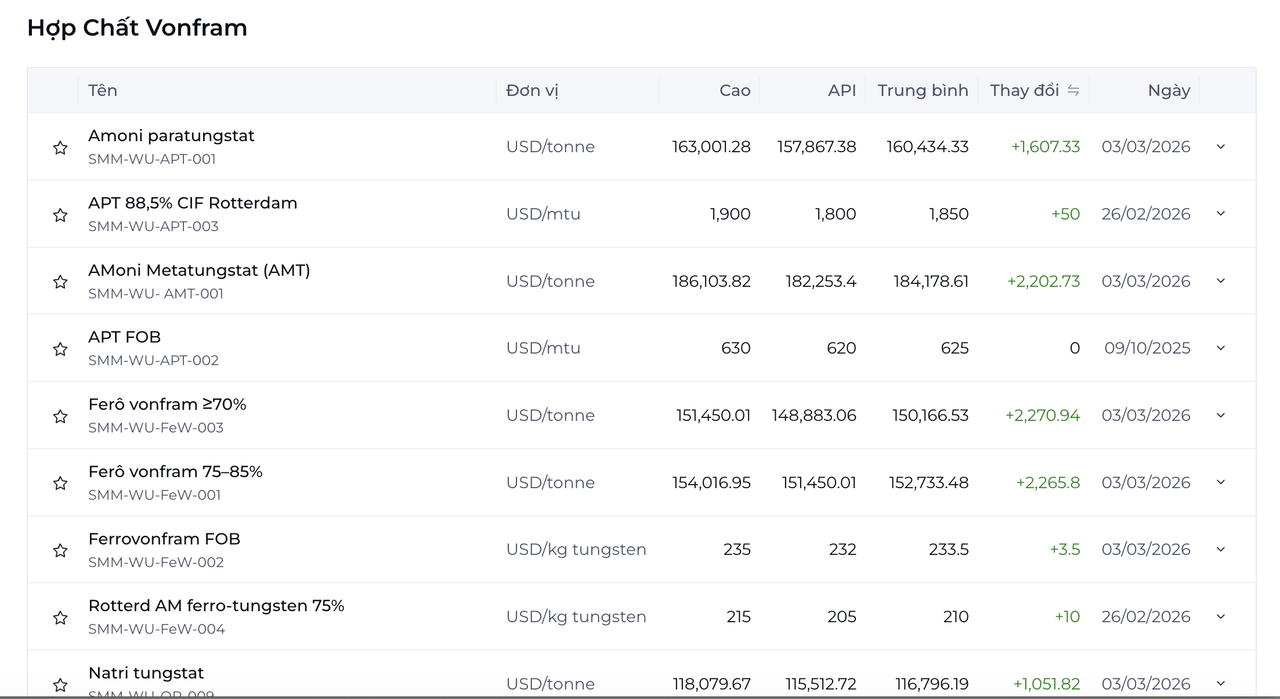This screenshot has height=699, width=1280.
Task: Expand the Natri tungstat row chevron
Action: pos(1221,683)
